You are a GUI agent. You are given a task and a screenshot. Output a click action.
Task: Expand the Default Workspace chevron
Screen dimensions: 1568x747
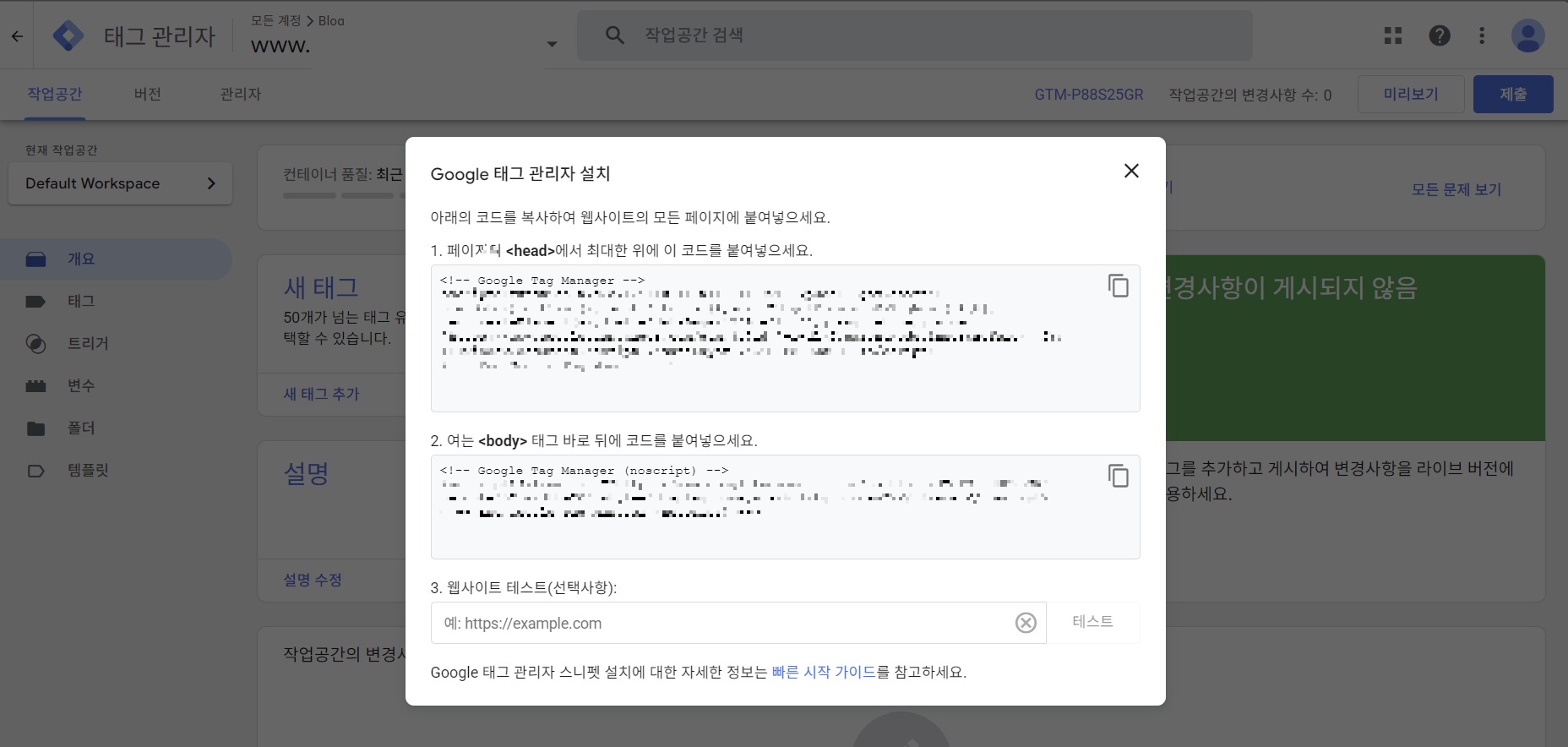click(x=211, y=183)
